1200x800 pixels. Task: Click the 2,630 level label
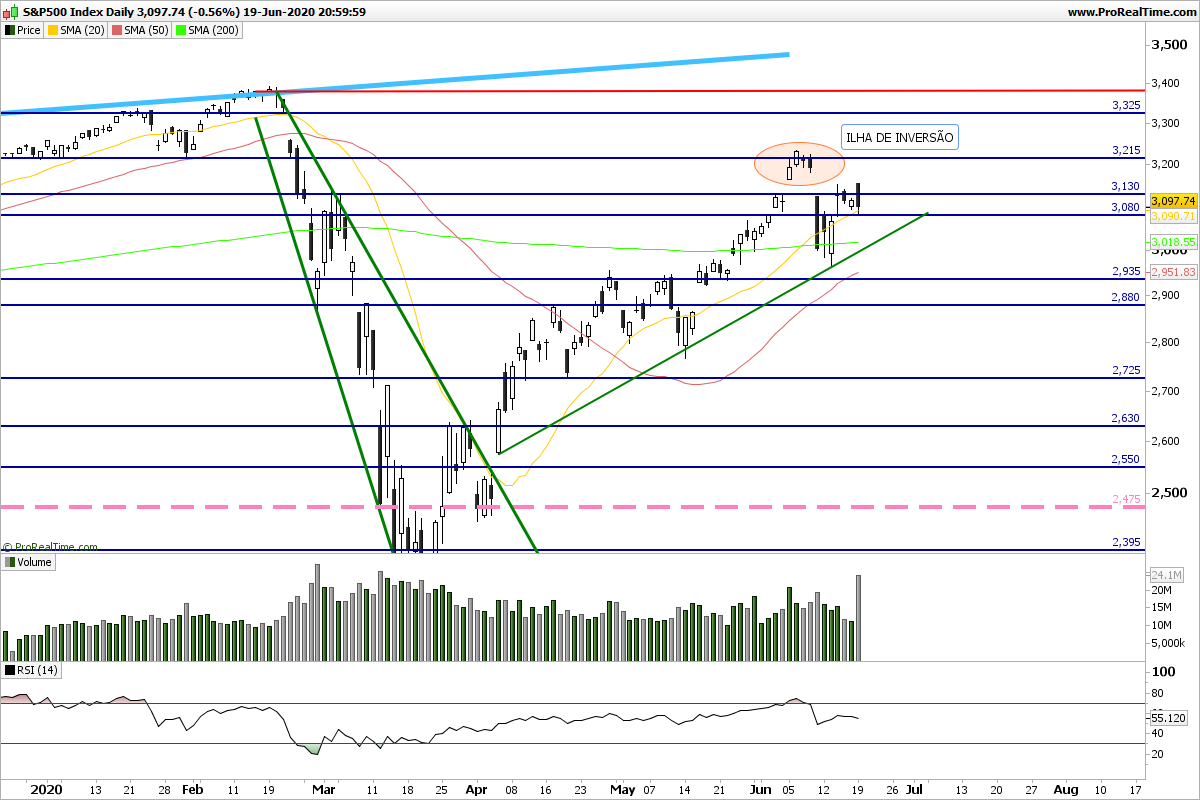click(1126, 418)
